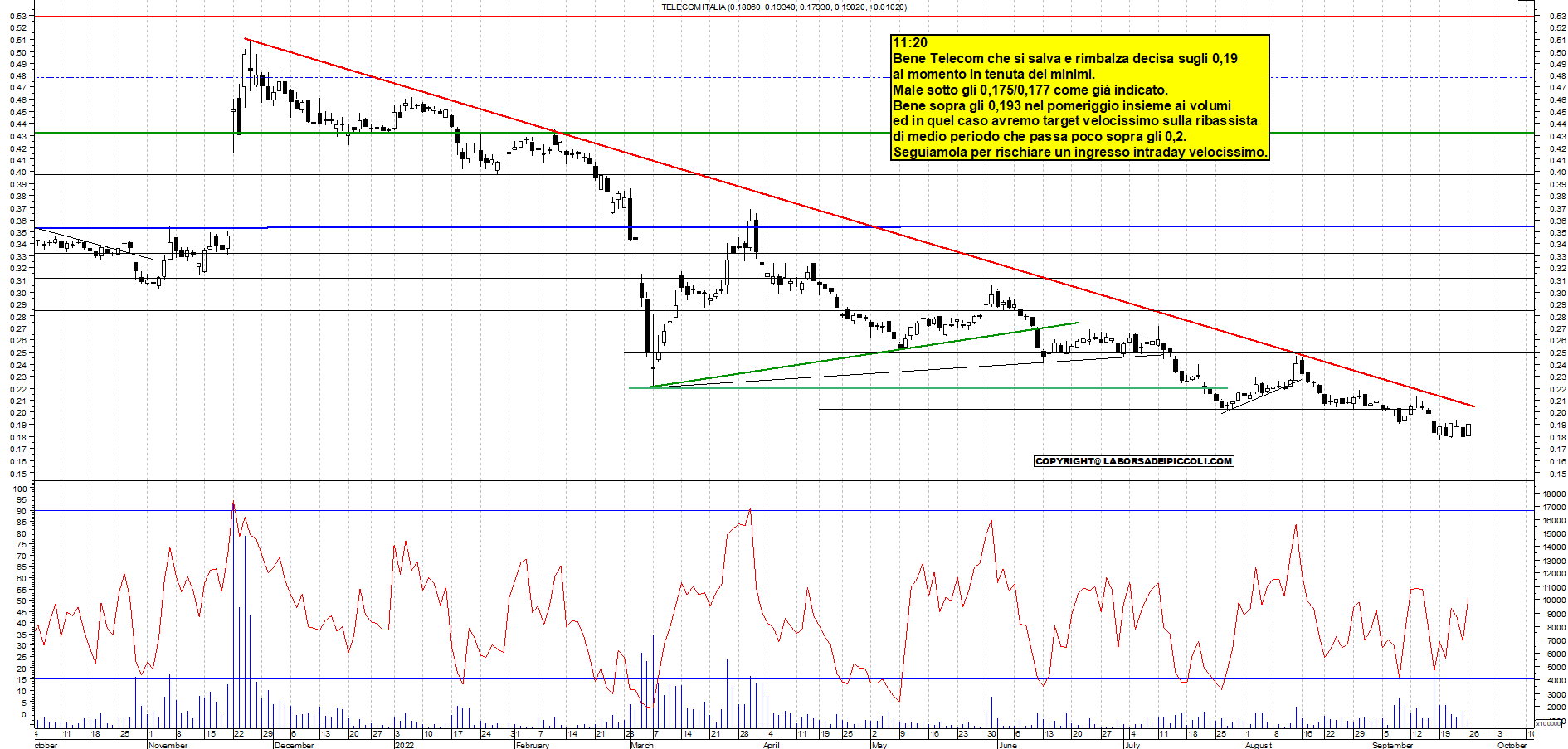Click 0.53 on the left price scale

[x=18, y=16]
